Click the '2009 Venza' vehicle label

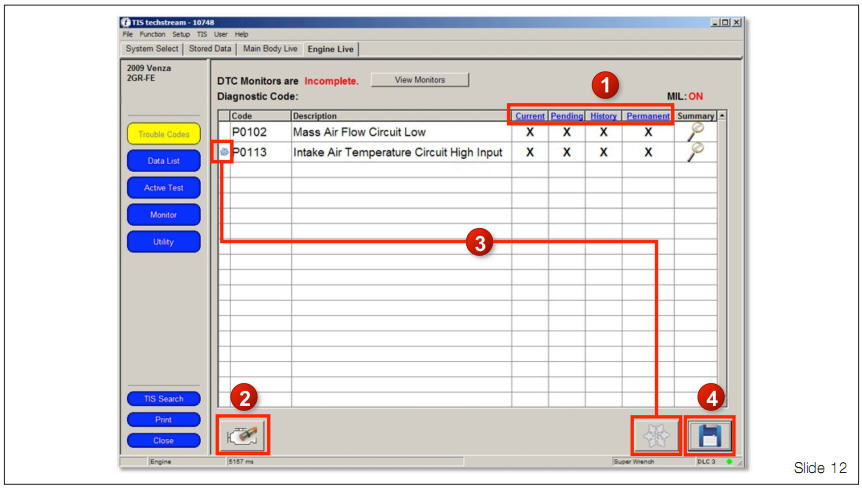click(x=149, y=68)
